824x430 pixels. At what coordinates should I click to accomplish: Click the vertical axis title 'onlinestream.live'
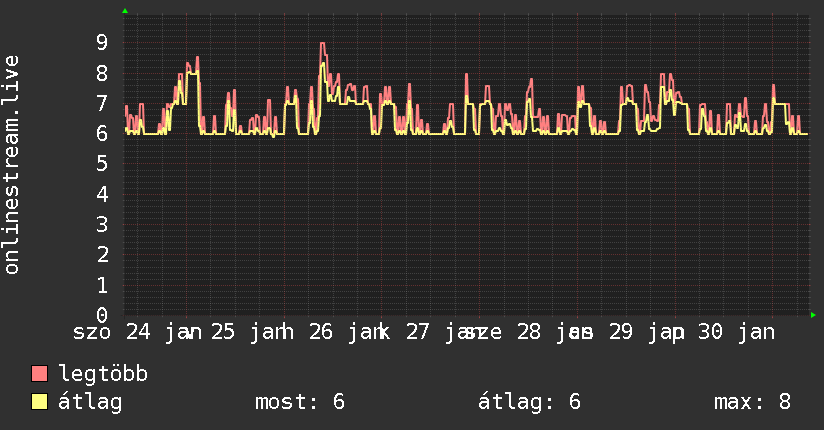(x=12, y=165)
